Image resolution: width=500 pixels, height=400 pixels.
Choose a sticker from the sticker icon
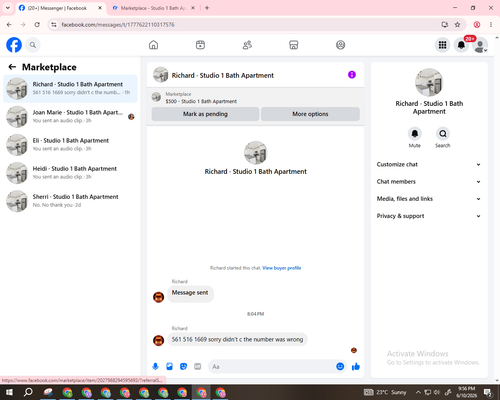tap(183, 367)
